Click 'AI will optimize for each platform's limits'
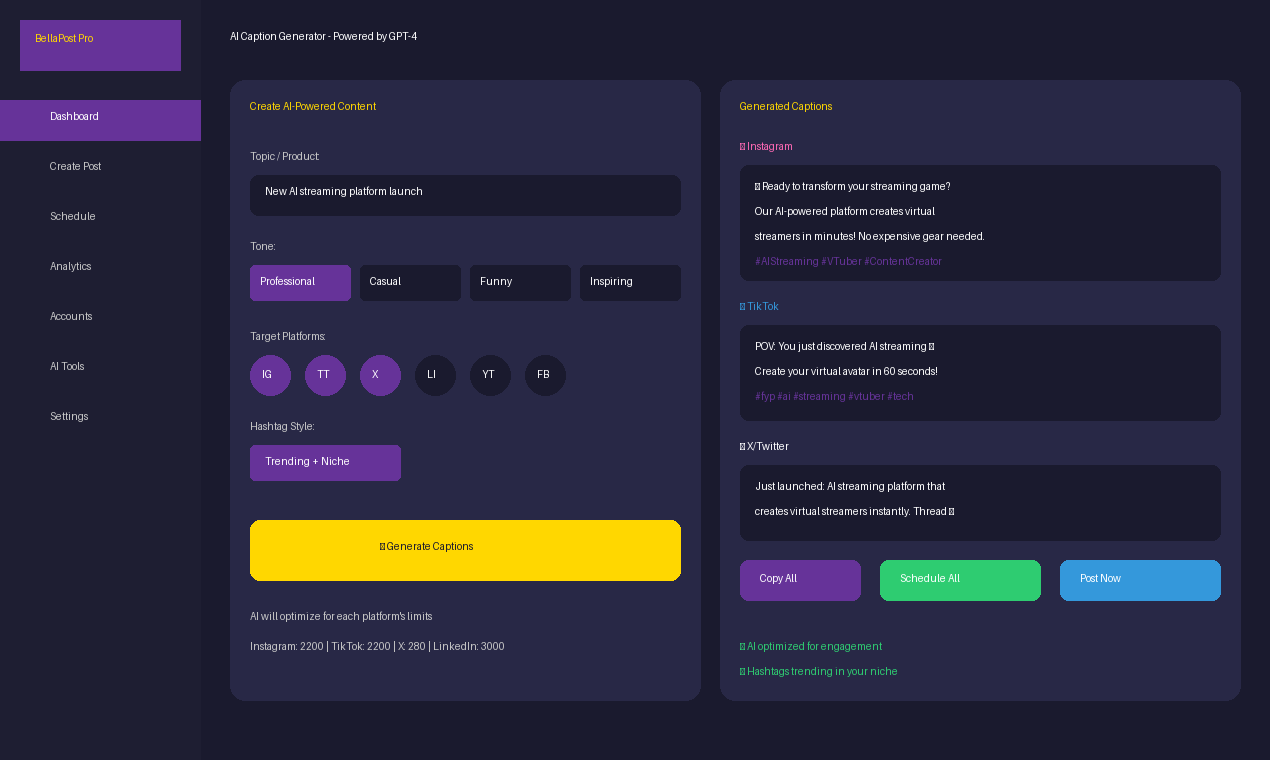 (x=341, y=616)
